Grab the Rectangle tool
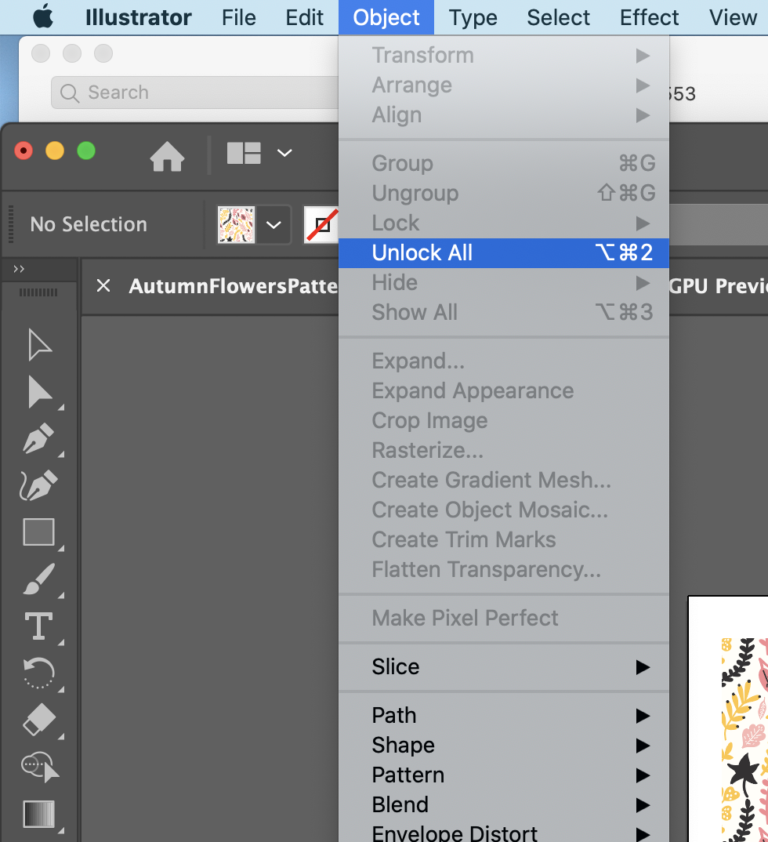The width and height of the screenshot is (768, 842). [40, 533]
